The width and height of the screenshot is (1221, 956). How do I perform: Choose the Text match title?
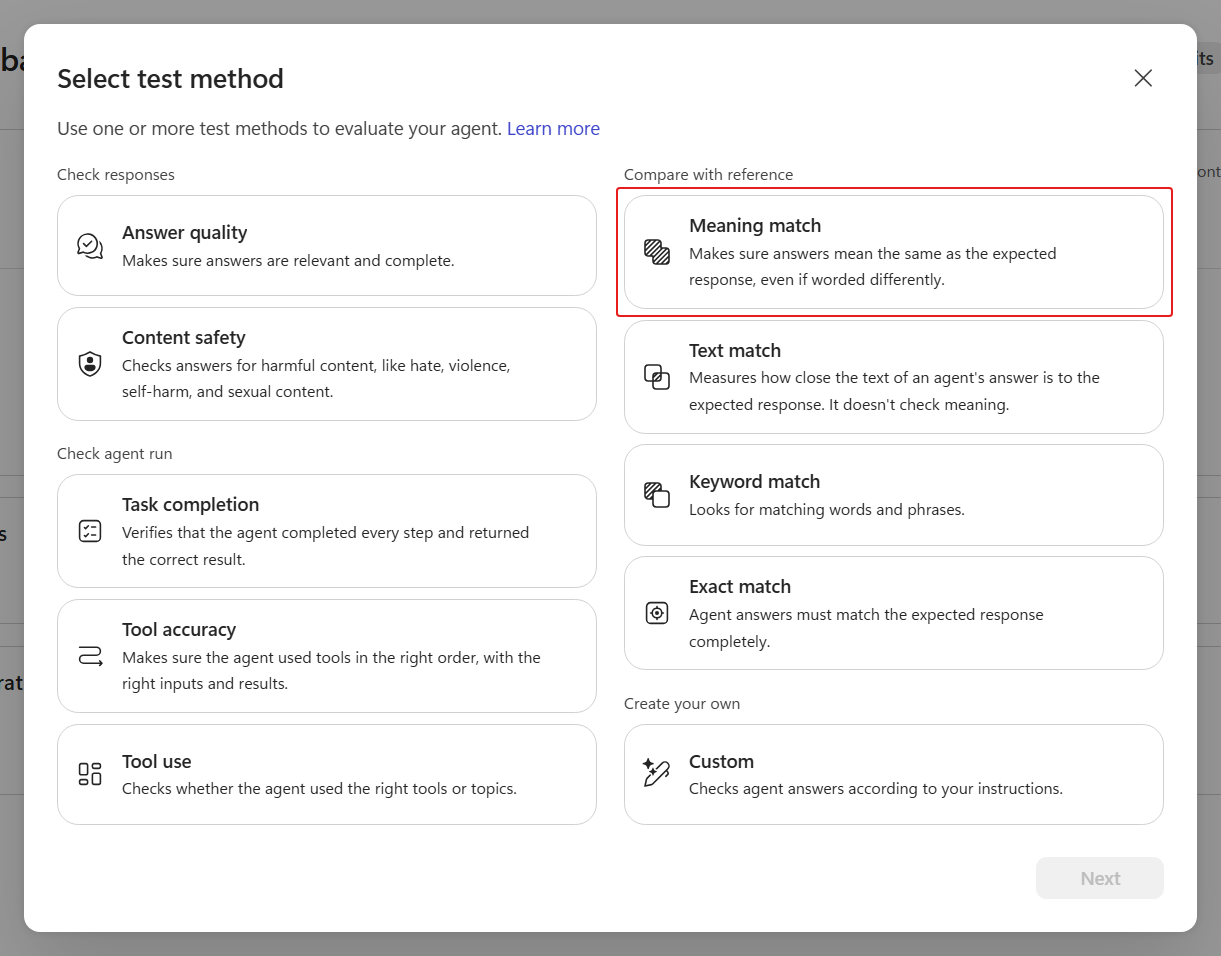coord(735,351)
